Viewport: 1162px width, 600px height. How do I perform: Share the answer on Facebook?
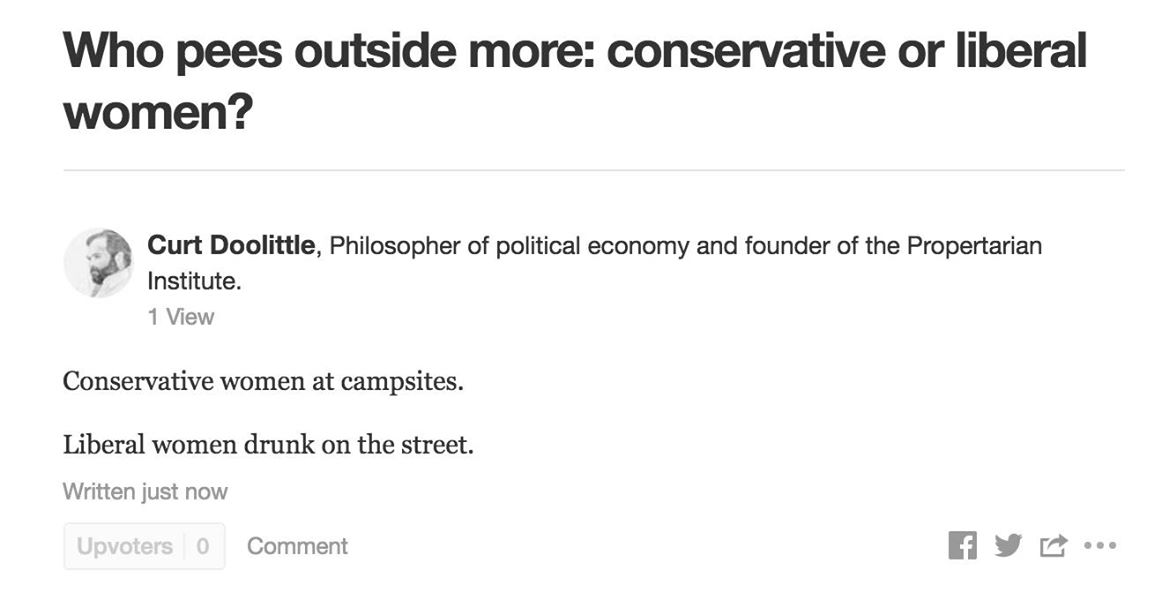coord(962,546)
